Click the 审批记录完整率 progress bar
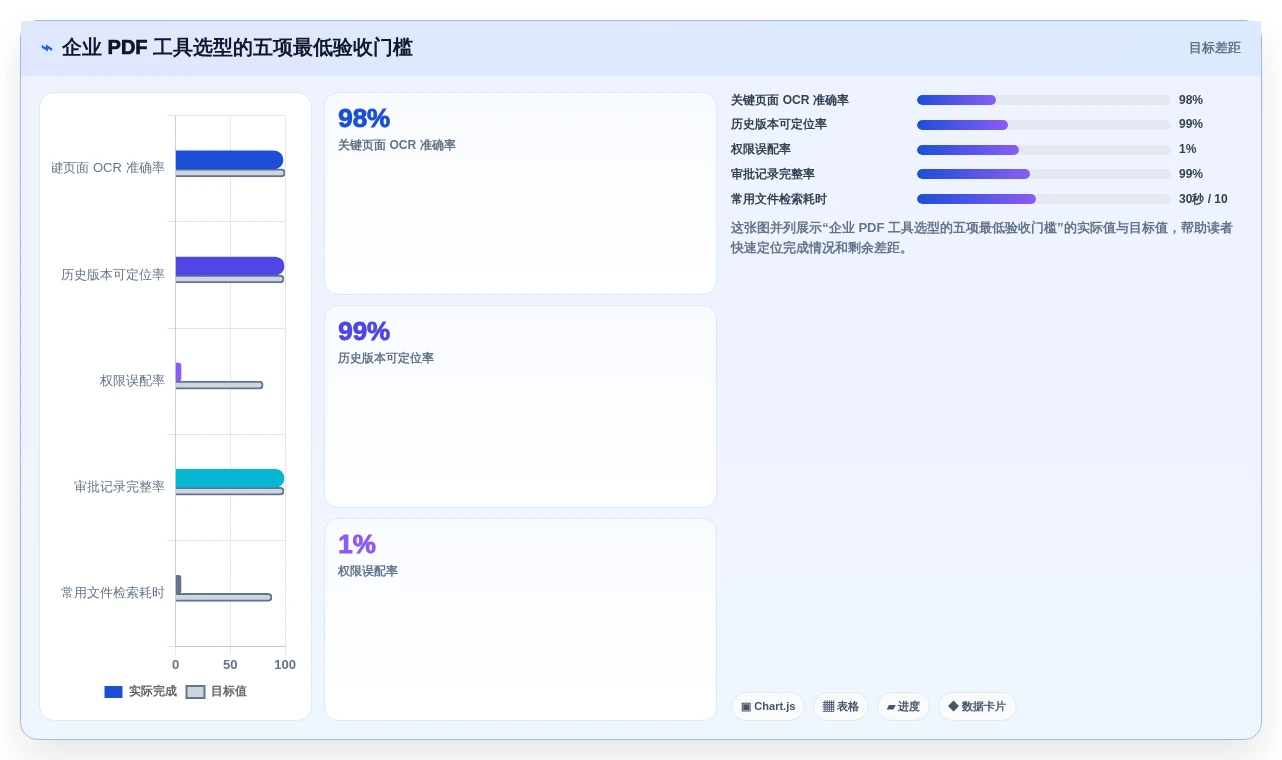Screen dimensions: 1282x760 (x=1043, y=174)
